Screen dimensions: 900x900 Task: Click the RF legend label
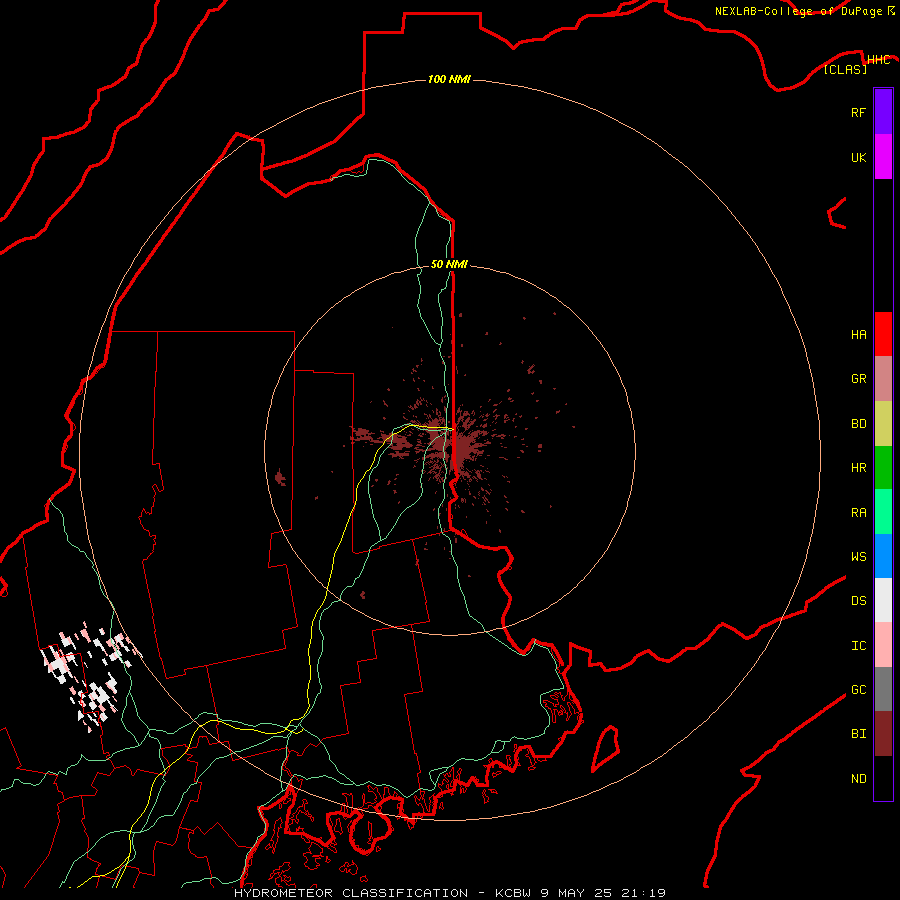pos(858,112)
